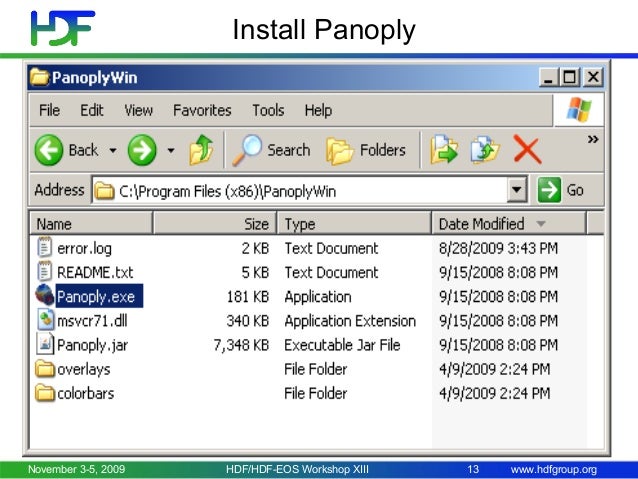Click the Panoply.exe application icon

[x=45, y=295]
